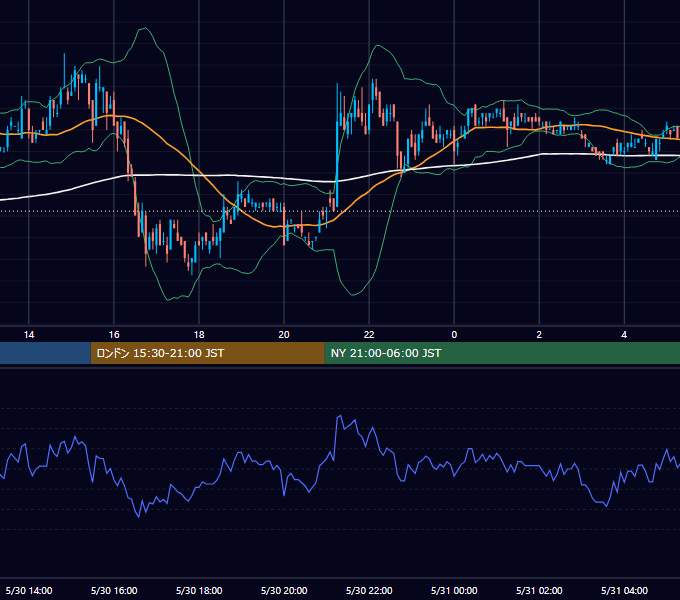Viewport: 680px width, 600px height.
Task: Click the 5/30 16:00 date label
Action: pyautogui.click(x=114, y=590)
